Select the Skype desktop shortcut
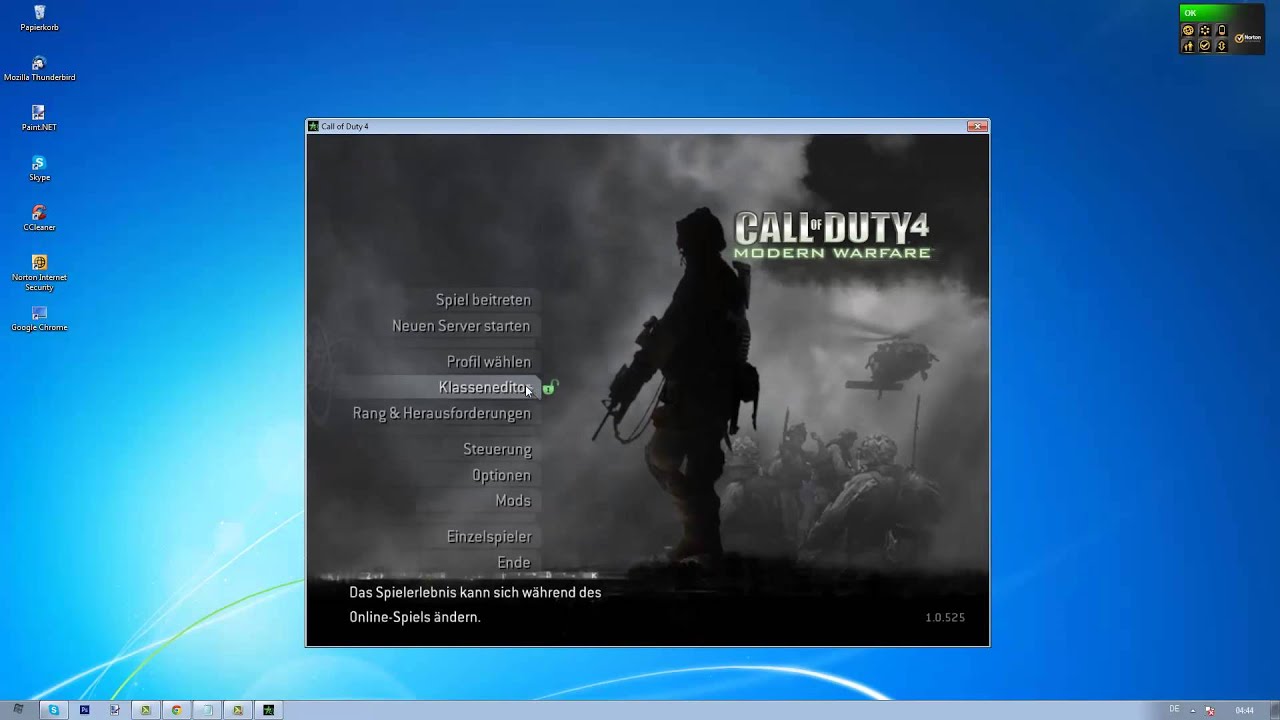 pyautogui.click(x=39, y=168)
